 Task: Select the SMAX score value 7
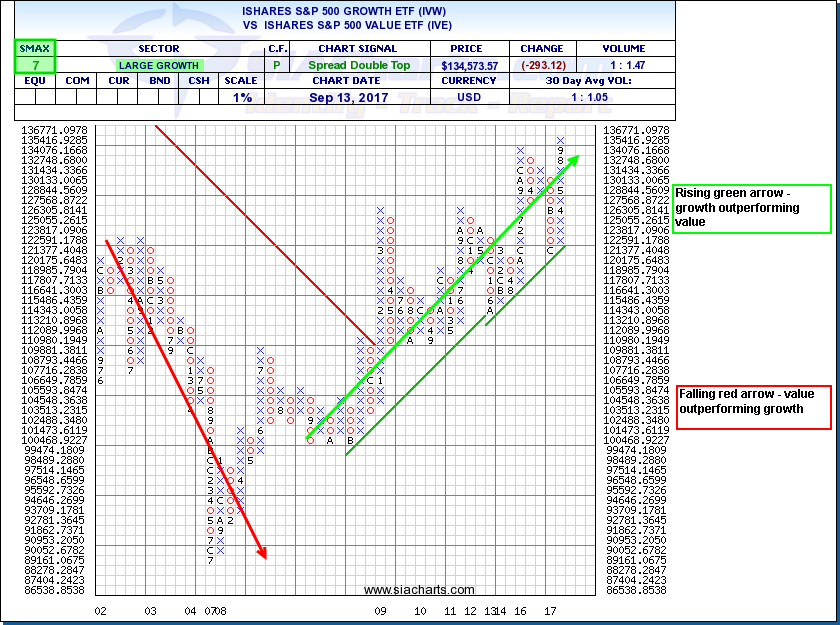35,64
